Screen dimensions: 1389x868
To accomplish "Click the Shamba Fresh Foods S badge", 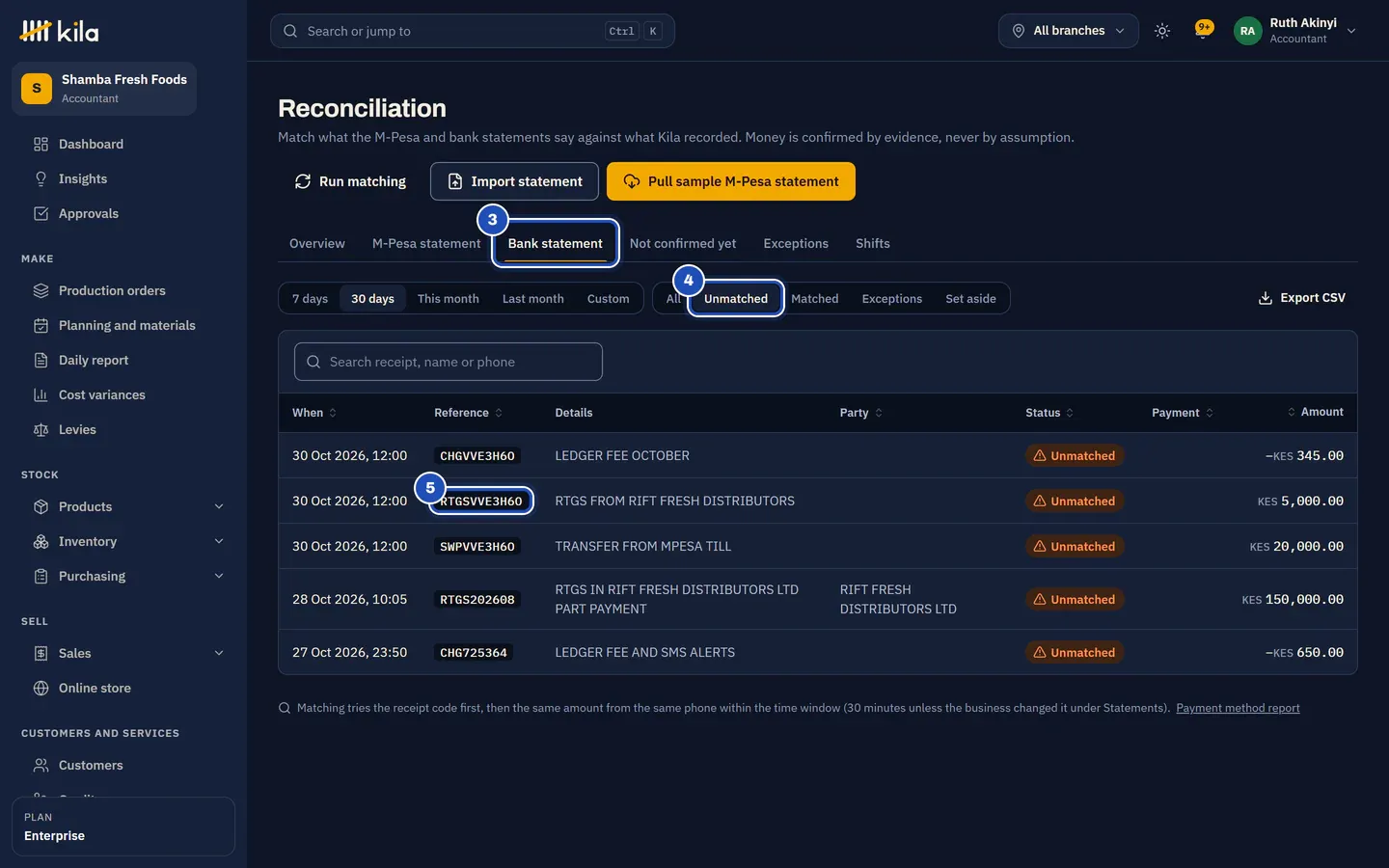I will click(37, 89).
